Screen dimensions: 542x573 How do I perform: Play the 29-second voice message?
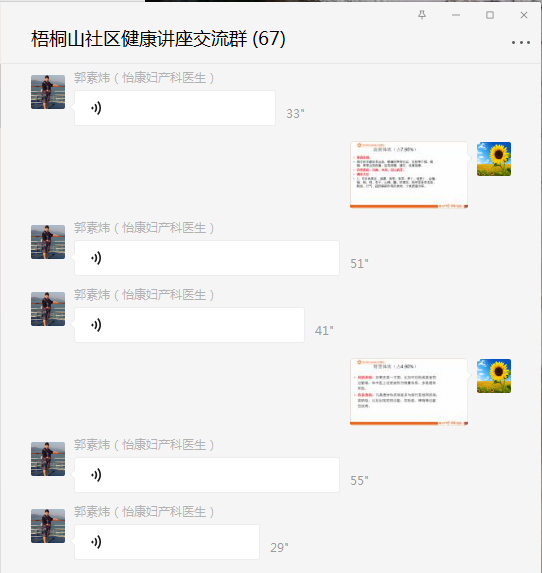167,542
